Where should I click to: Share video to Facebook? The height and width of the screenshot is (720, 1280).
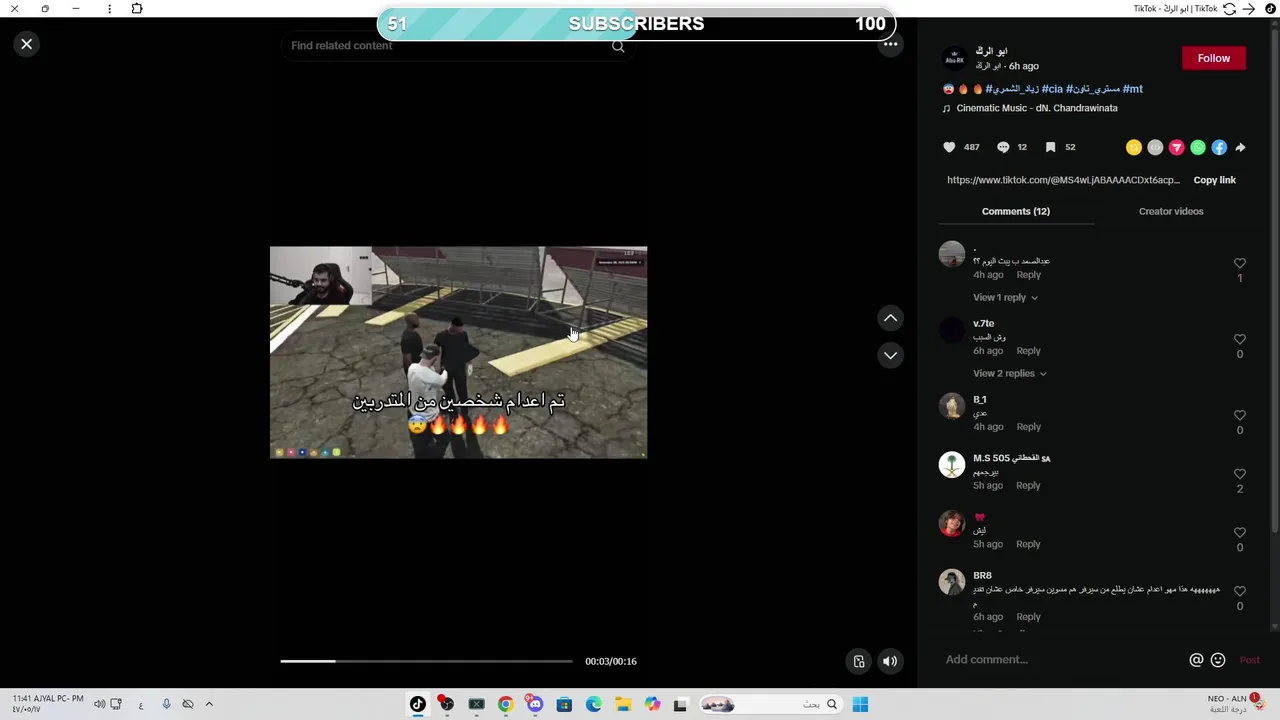pos(1219,147)
